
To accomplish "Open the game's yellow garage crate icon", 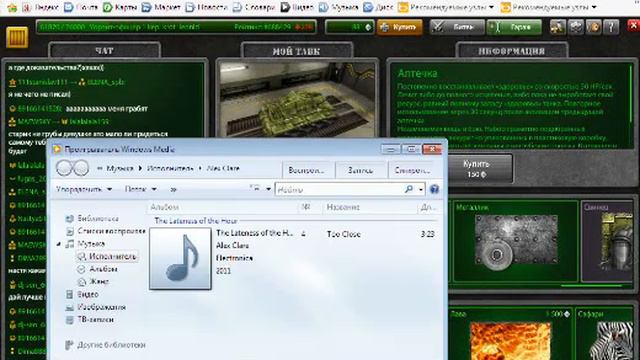I will (17, 37).
